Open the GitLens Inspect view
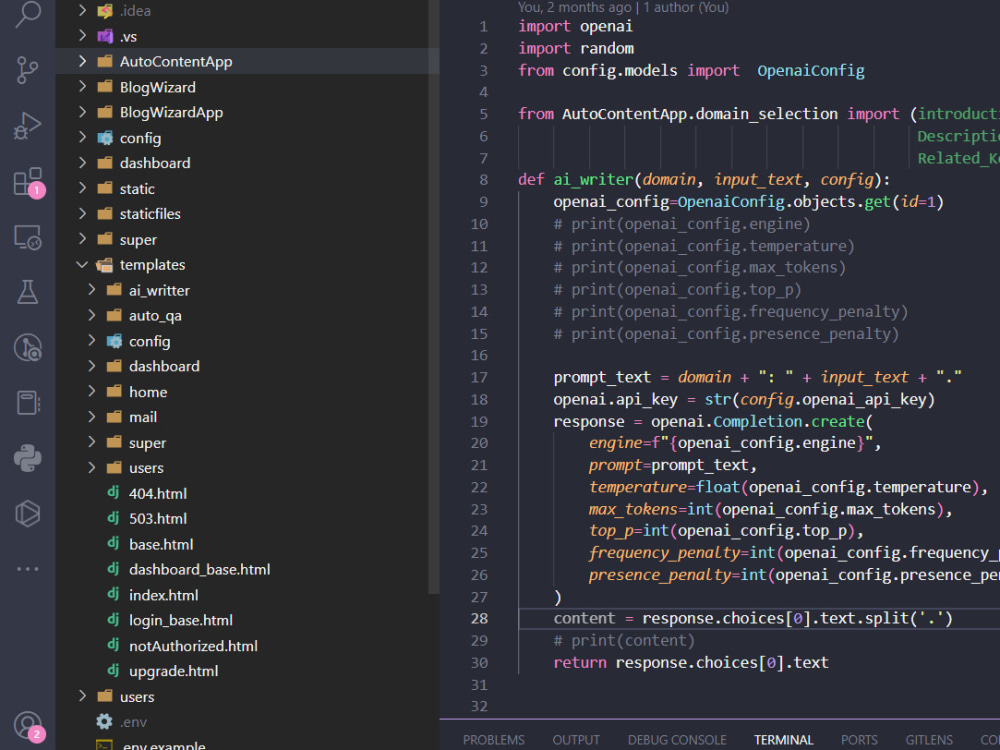Screen dimensions: 1000x750 click(x=27, y=348)
